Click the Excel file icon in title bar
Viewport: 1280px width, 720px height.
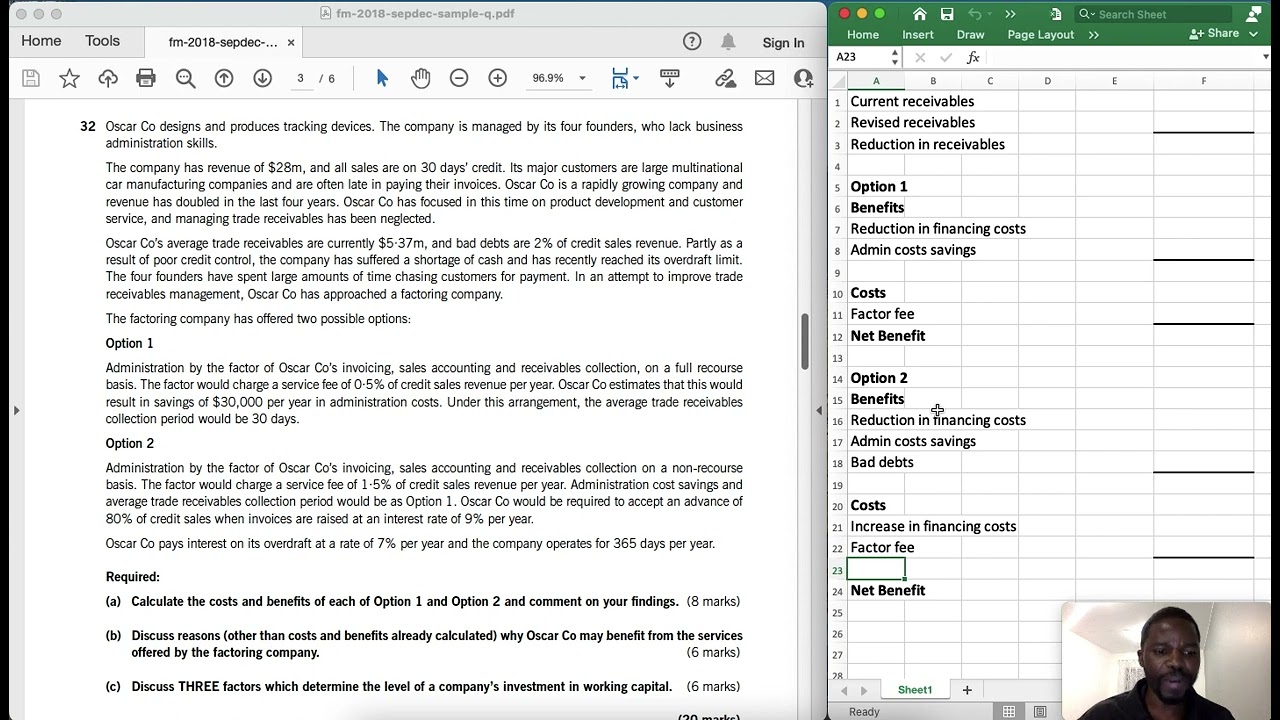coord(1056,14)
